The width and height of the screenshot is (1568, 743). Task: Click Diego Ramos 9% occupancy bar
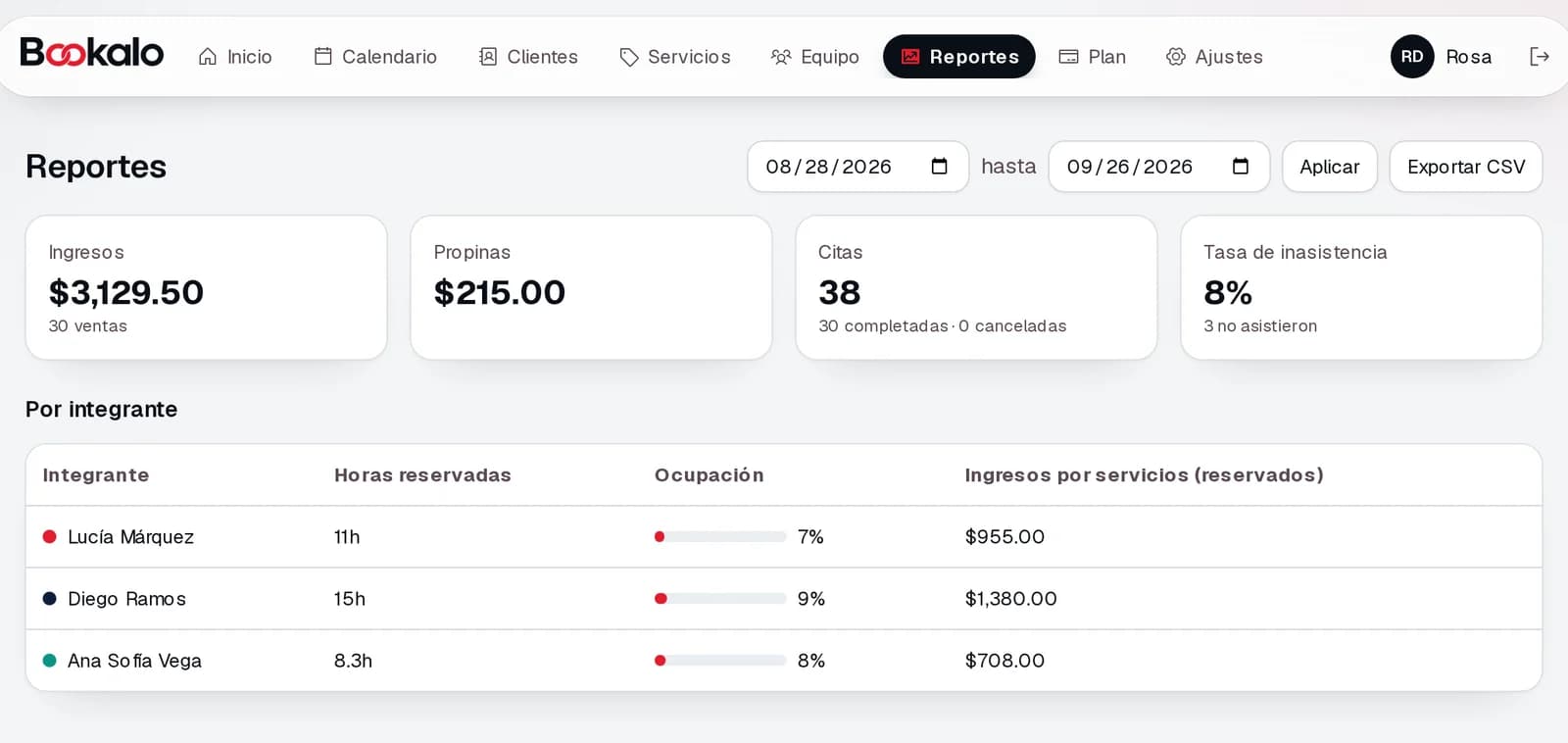tap(720, 598)
